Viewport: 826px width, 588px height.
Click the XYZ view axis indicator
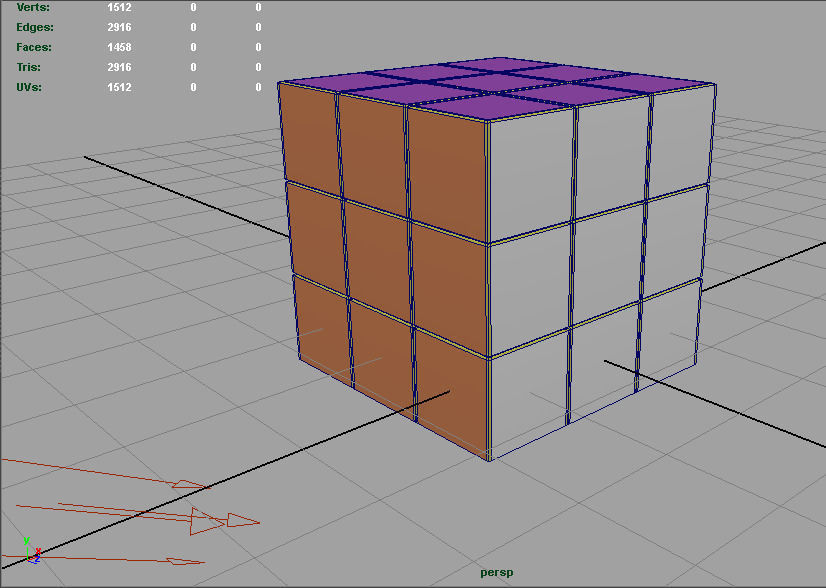coord(32,551)
